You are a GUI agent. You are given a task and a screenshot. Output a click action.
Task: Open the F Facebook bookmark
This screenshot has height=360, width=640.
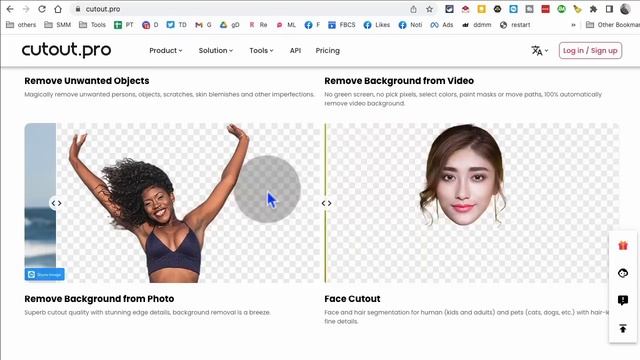coord(312,25)
